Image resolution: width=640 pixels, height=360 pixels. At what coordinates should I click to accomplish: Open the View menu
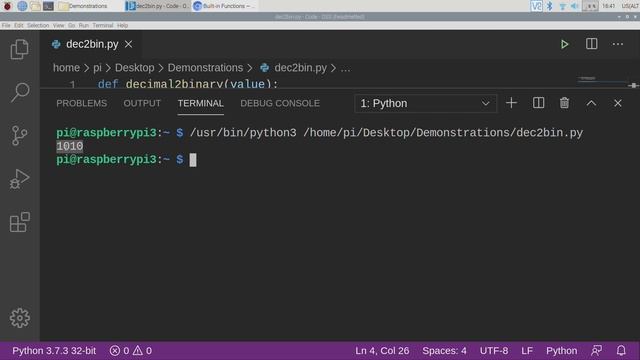[x=58, y=25]
